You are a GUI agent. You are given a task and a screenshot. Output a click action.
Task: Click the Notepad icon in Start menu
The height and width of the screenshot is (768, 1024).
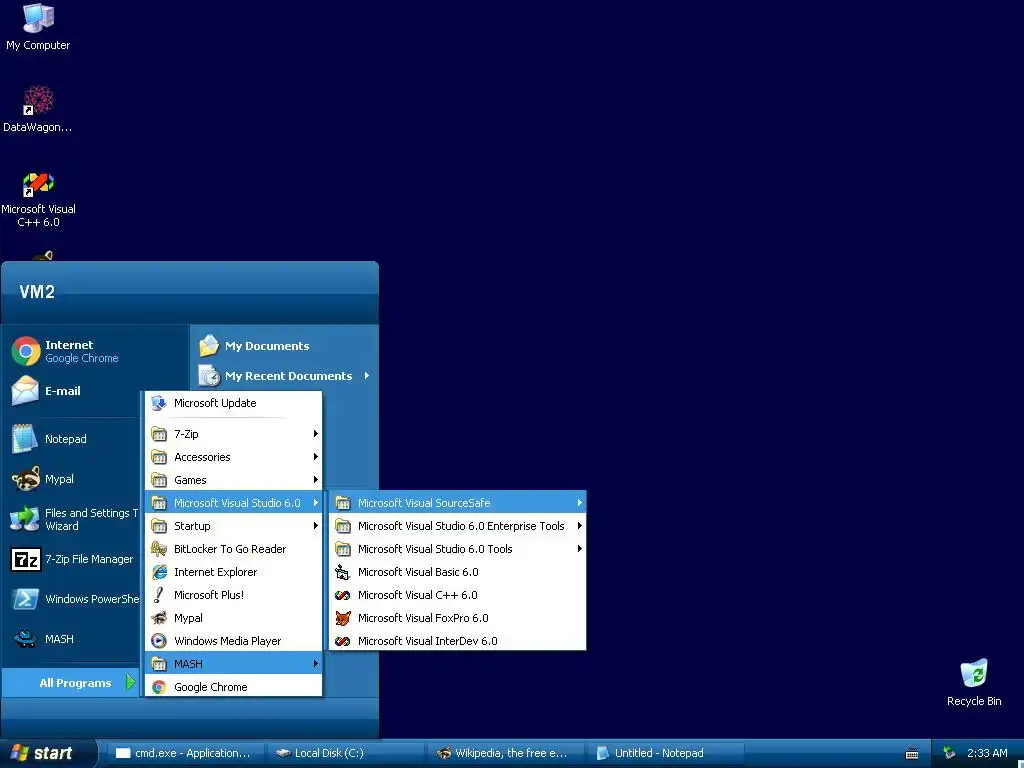pyautogui.click(x=25, y=439)
